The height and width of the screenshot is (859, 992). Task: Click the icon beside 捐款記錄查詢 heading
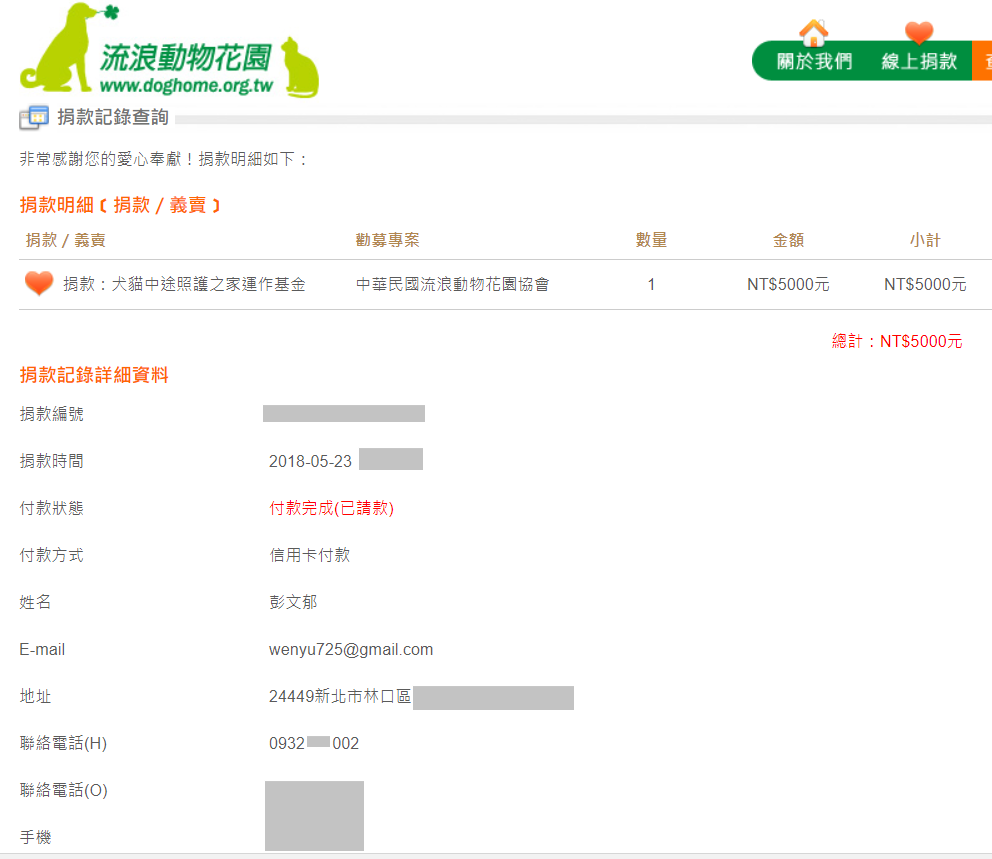coord(34,117)
